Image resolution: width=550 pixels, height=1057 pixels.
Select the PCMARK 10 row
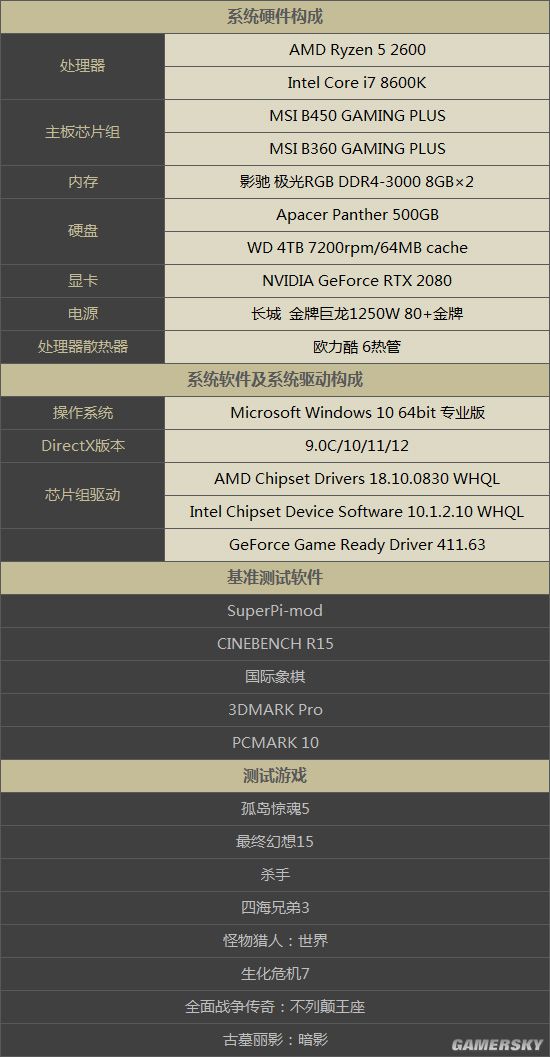point(275,744)
